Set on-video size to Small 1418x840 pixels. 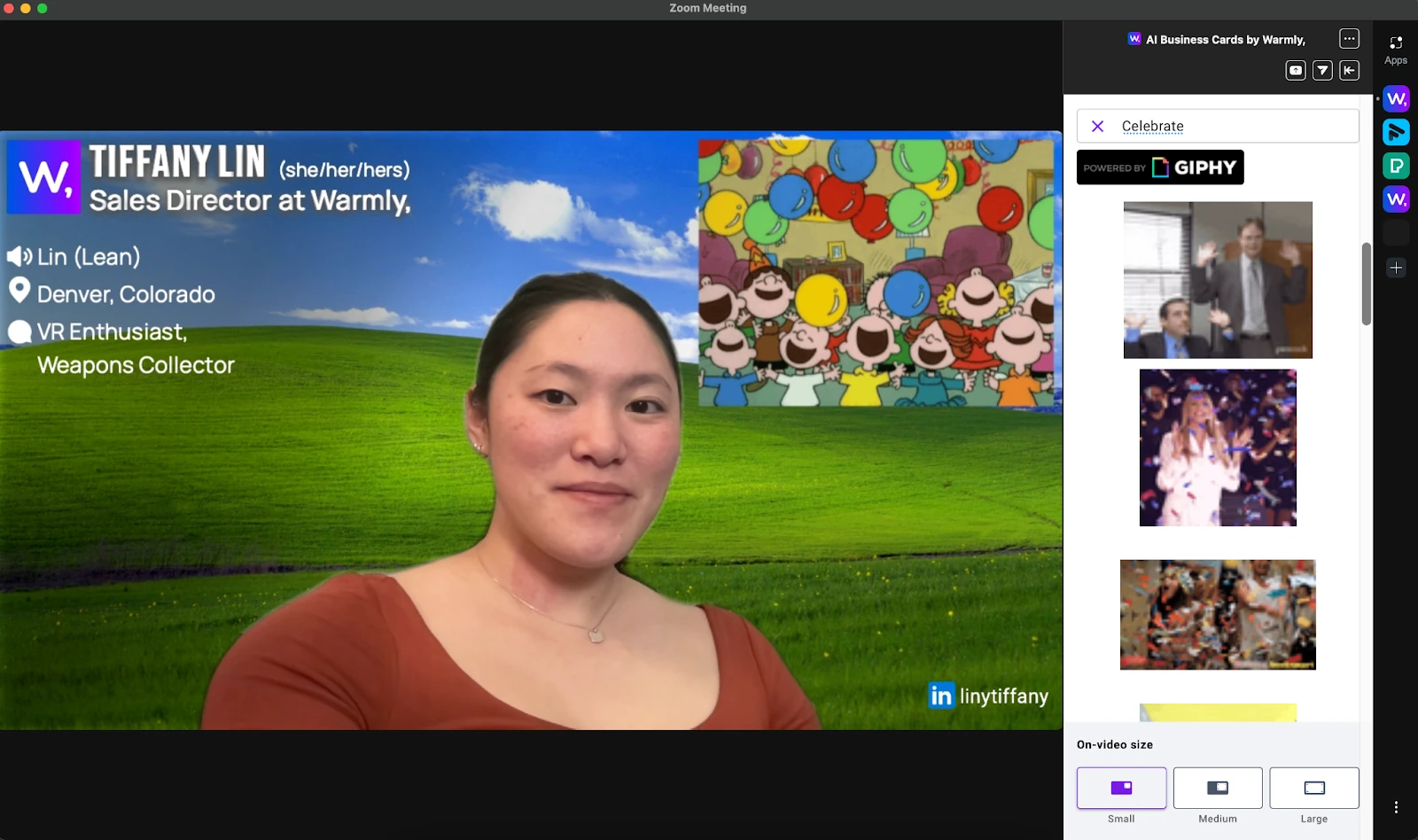point(1121,788)
